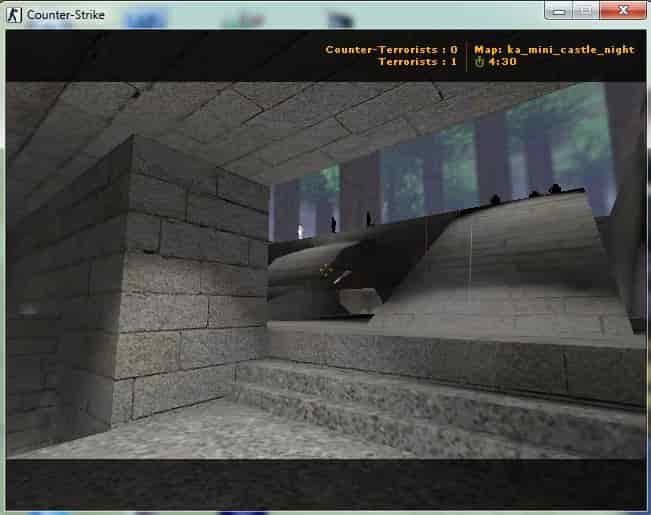Viewport: 651px width, 515px height.
Task: Click the weapon lying near the crosshair
Action: 342,277
